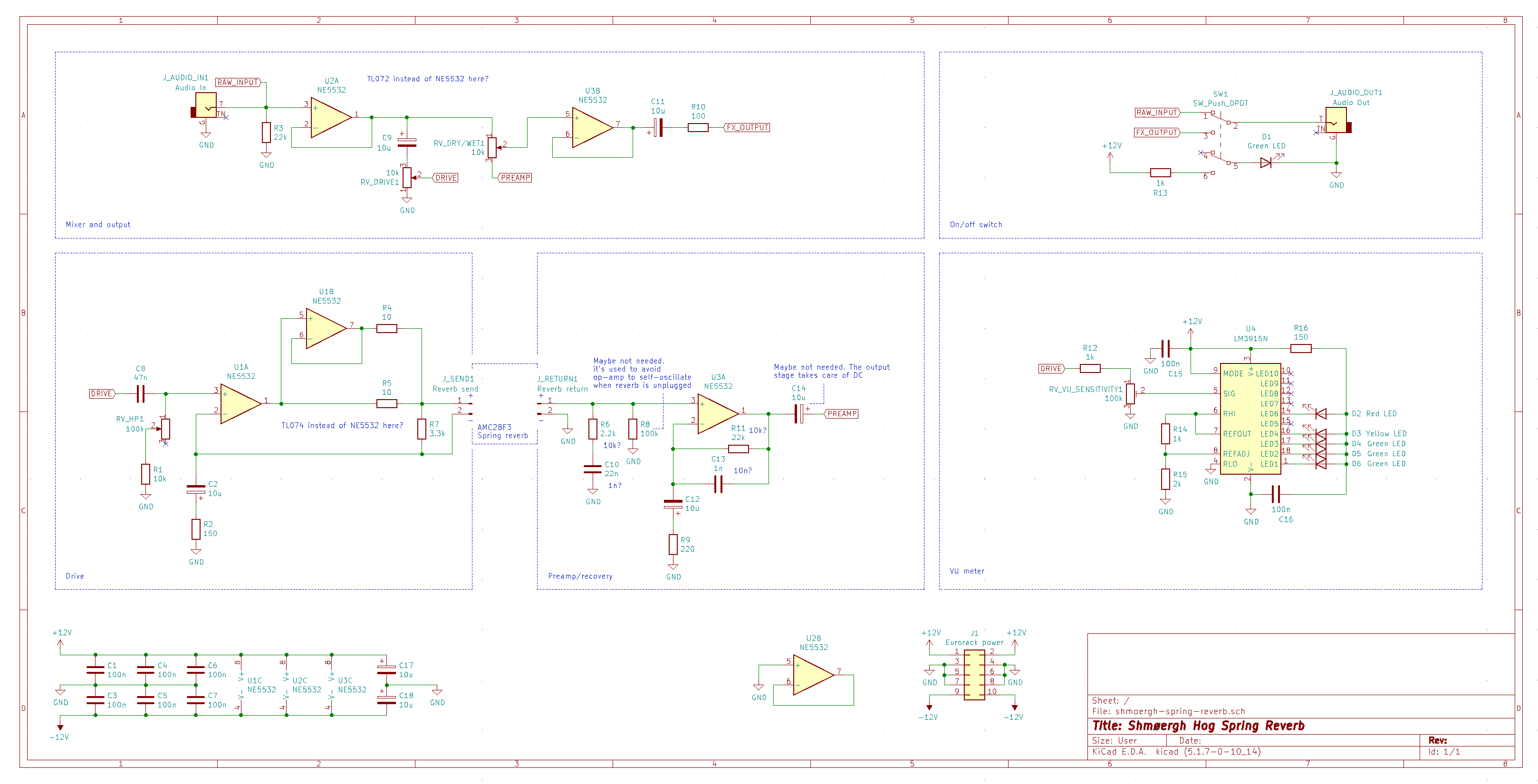The height and width of the screenshot is (784, 1538).
Task: Select the title block Shmøergh Hog Spring Reverb
Action: click(1199, 726)
